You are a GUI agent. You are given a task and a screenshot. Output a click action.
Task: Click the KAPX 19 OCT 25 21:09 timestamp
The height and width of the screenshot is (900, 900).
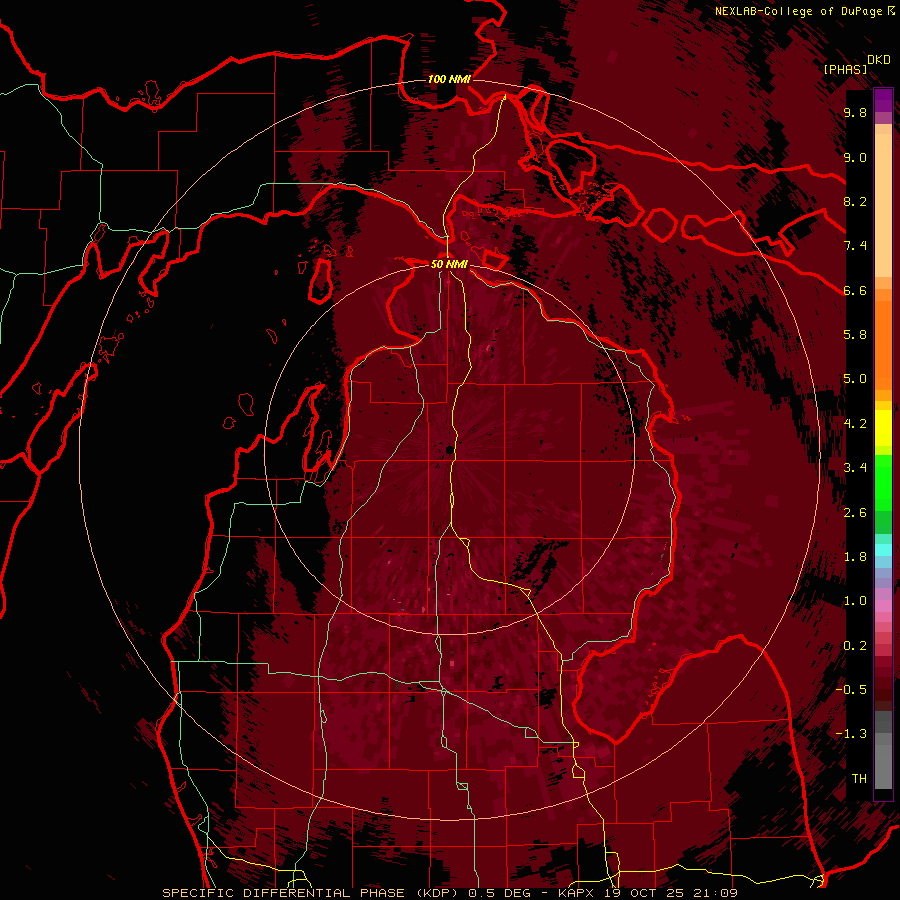coord(647,893)
